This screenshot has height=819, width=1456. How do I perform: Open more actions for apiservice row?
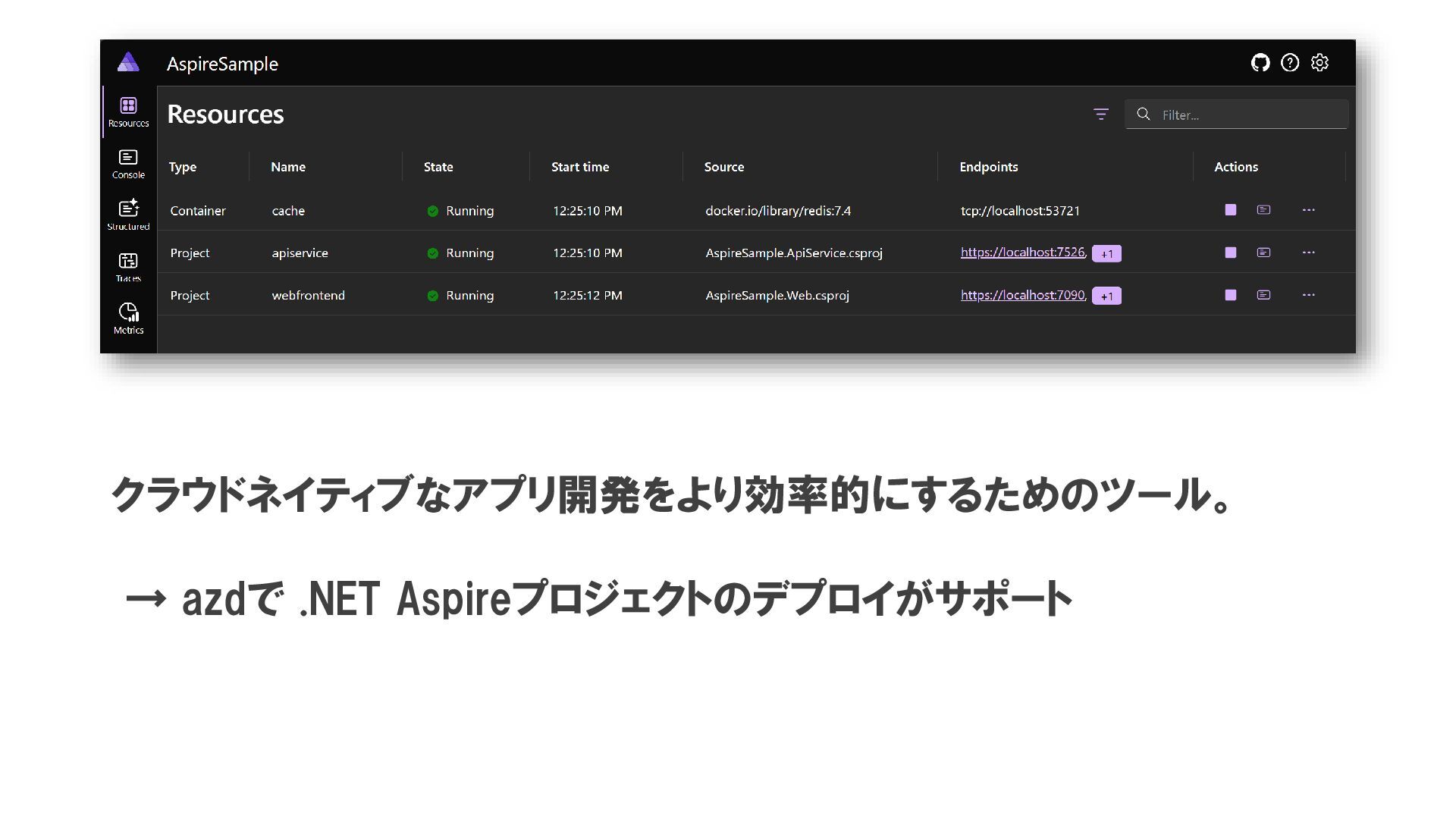pyautogui.click(x=1308, y=253)
